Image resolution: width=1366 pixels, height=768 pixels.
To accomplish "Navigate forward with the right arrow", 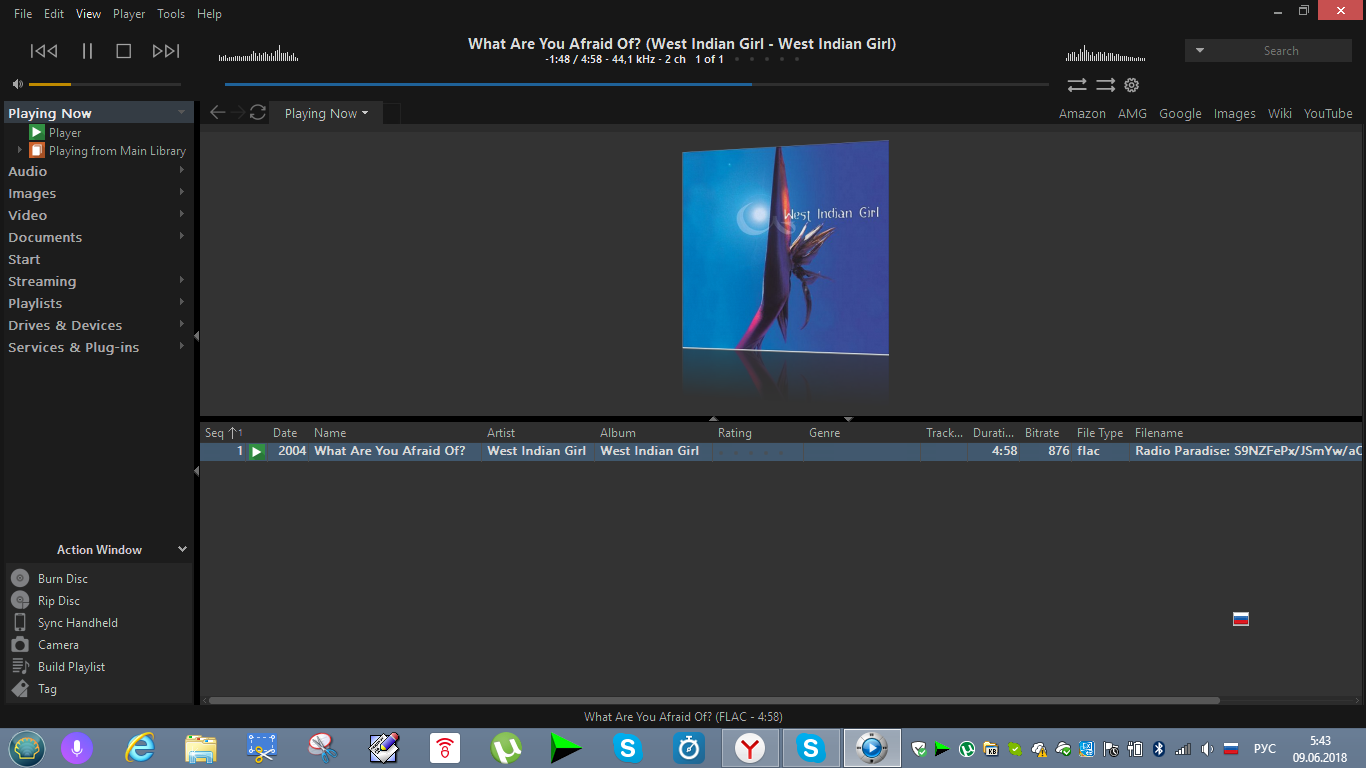I will (x=237, y=113).
